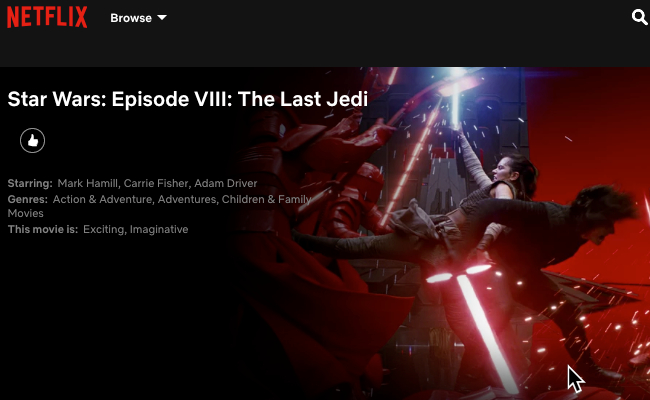Click the Genres label
The image size is (650, 400).
pyautogui.click(x=27, y=199)
